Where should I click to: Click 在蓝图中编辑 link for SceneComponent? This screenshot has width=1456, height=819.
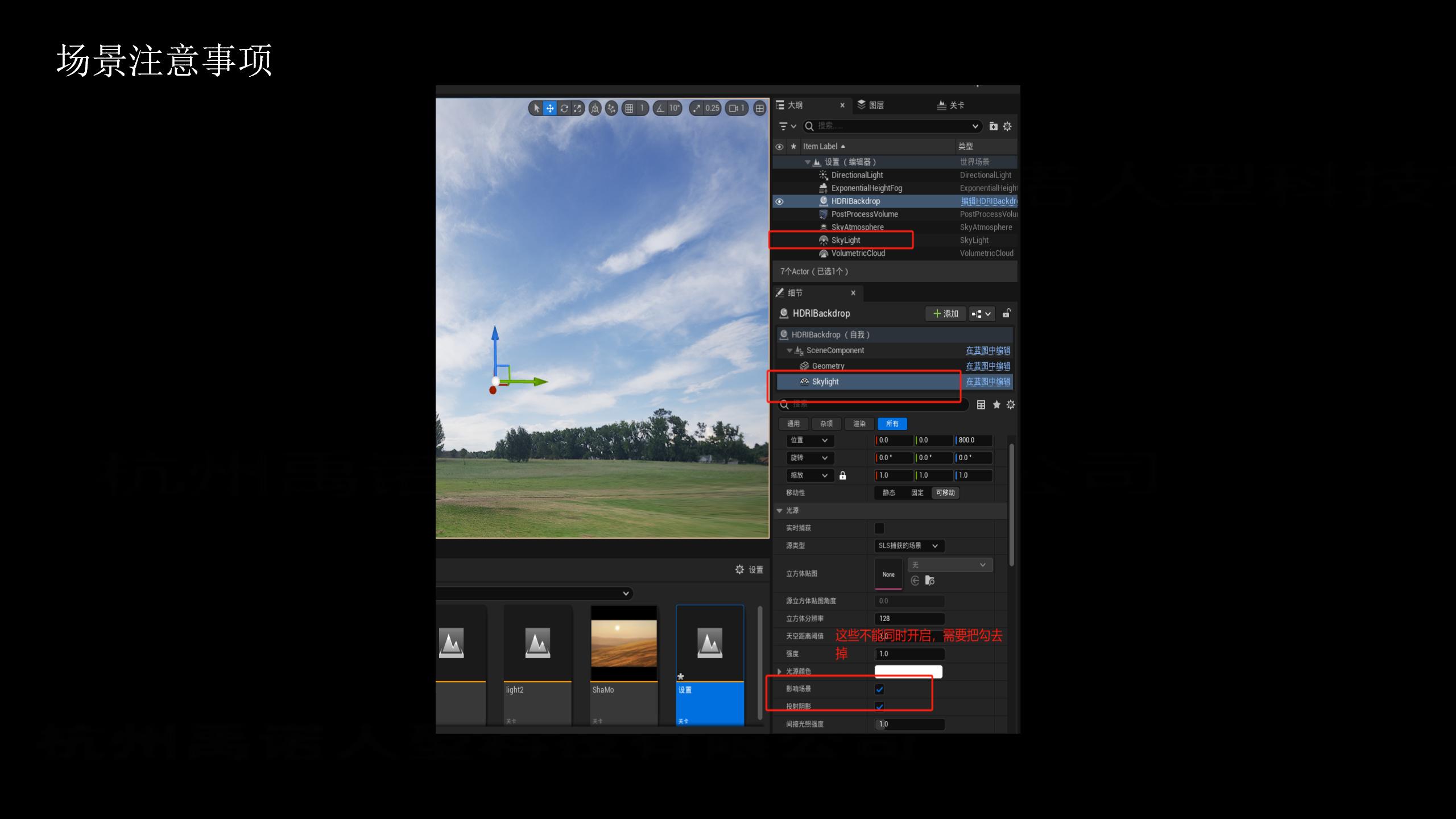point(988,350)
